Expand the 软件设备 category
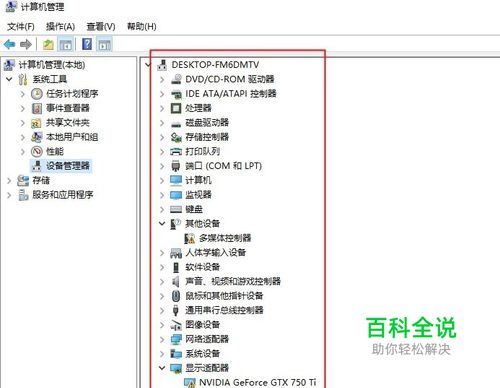Screen dimensions: 500x388 click(162, 267)
